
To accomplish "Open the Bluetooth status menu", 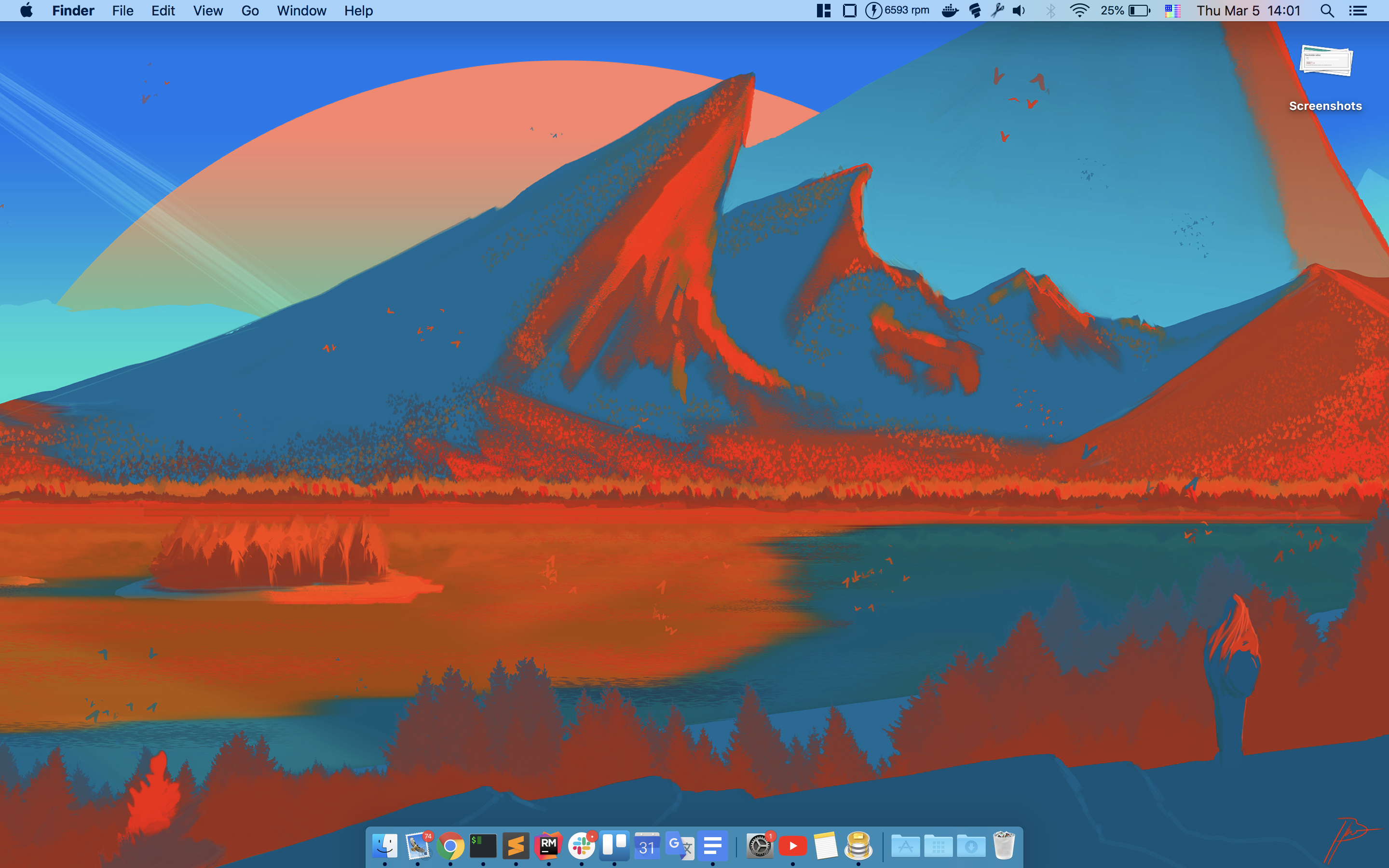I will pyautogui.click(x=1050, y=11).
